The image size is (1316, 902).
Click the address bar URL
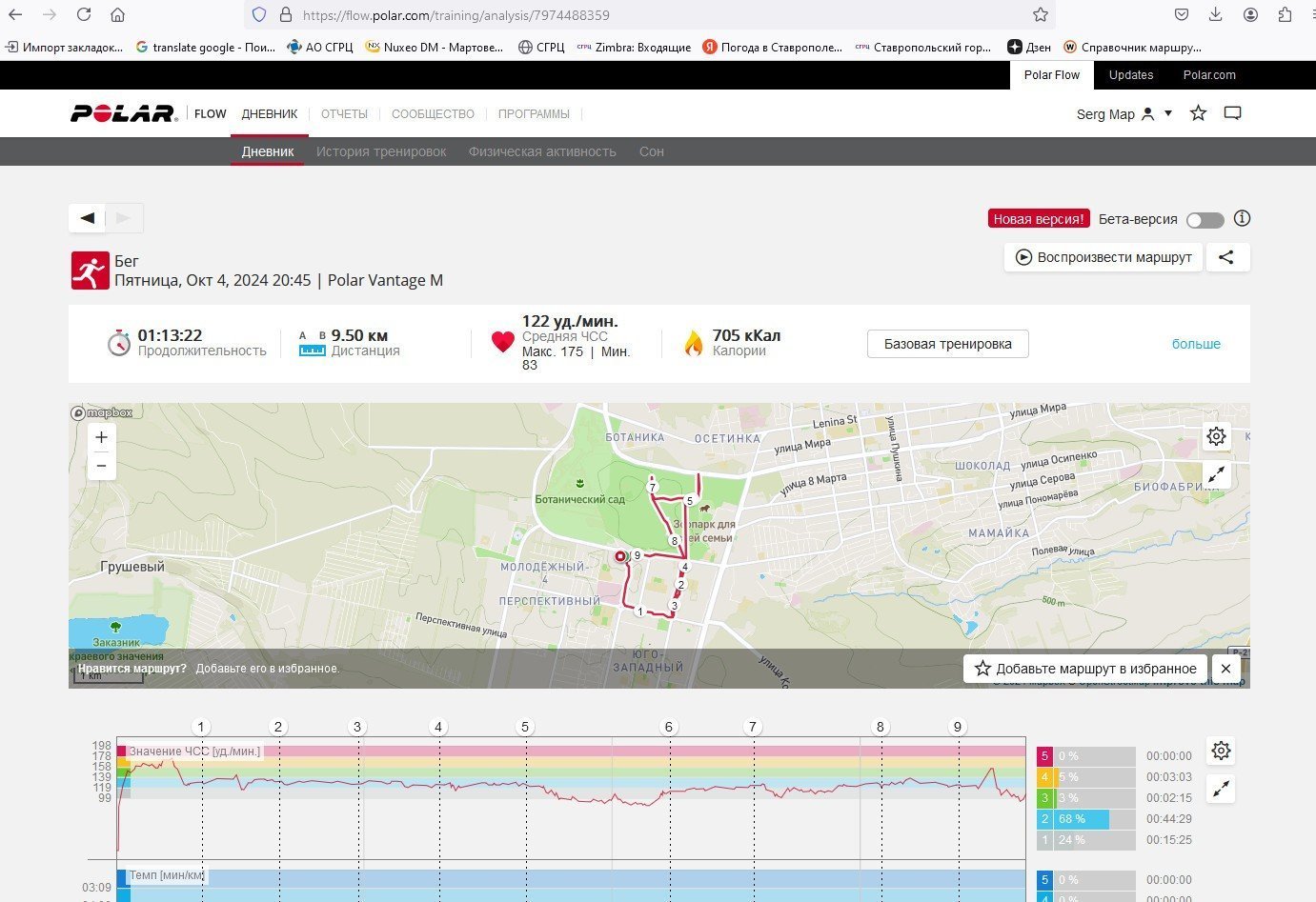click(456, 15)
